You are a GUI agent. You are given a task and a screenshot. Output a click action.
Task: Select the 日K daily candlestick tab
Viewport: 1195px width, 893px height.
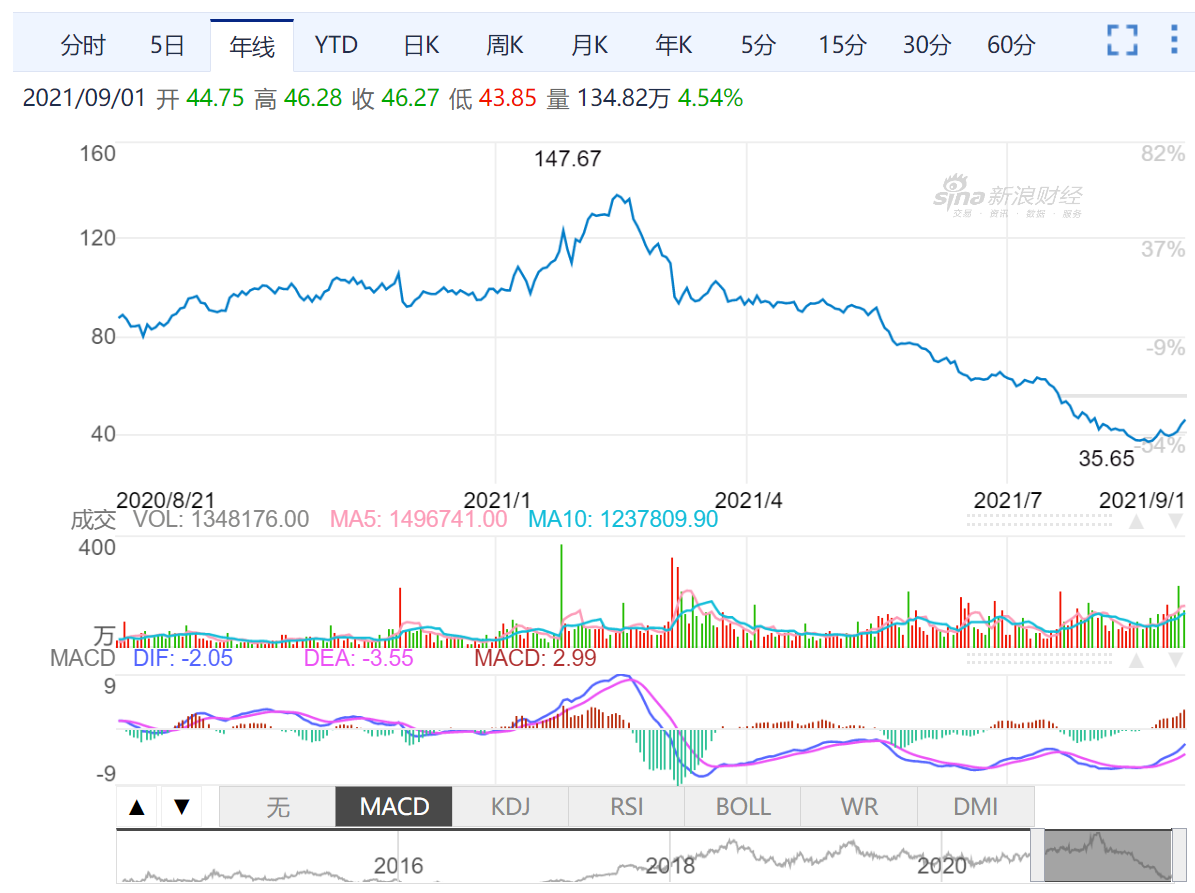point(421,45)
